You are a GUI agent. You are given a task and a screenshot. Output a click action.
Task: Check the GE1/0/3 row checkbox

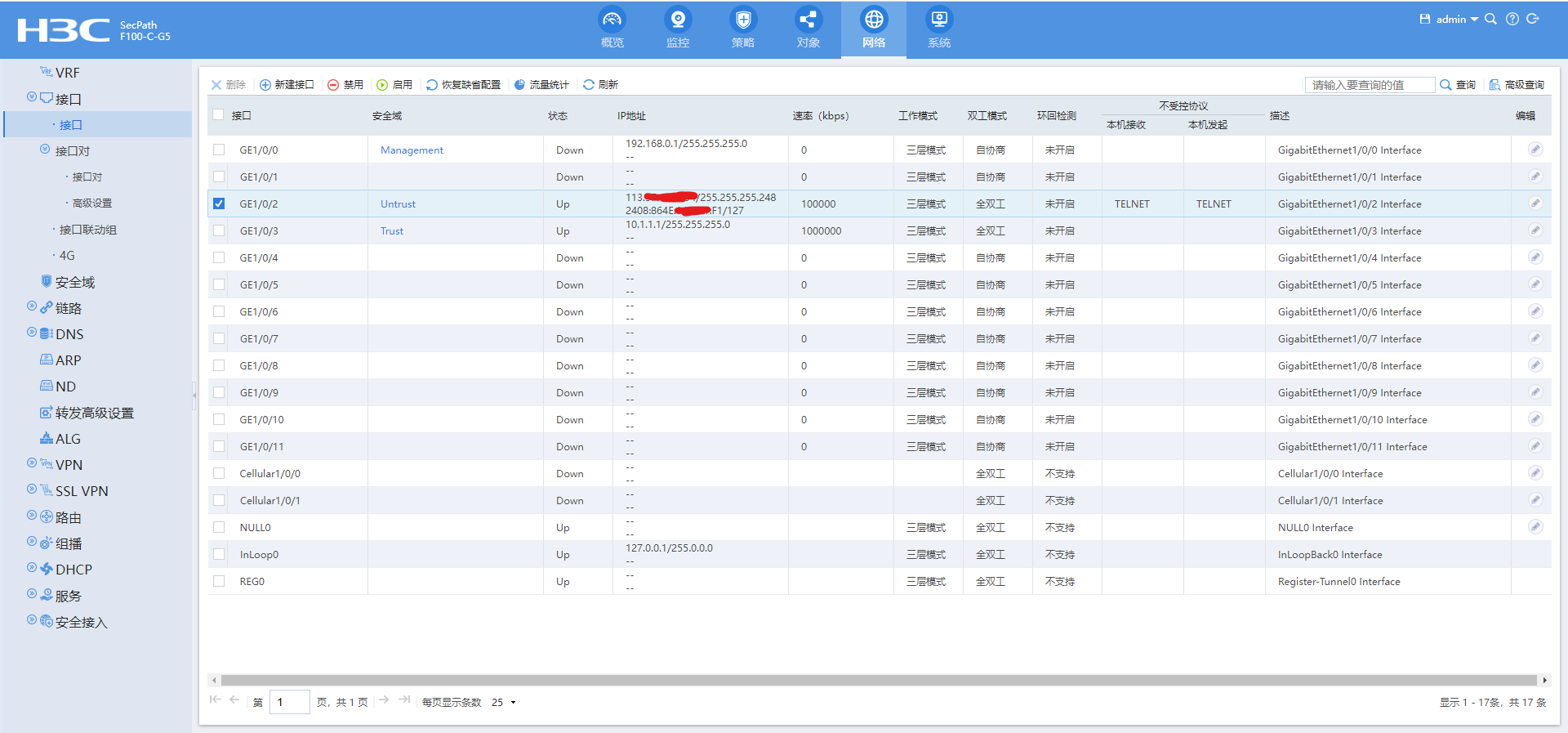(219, 230)
